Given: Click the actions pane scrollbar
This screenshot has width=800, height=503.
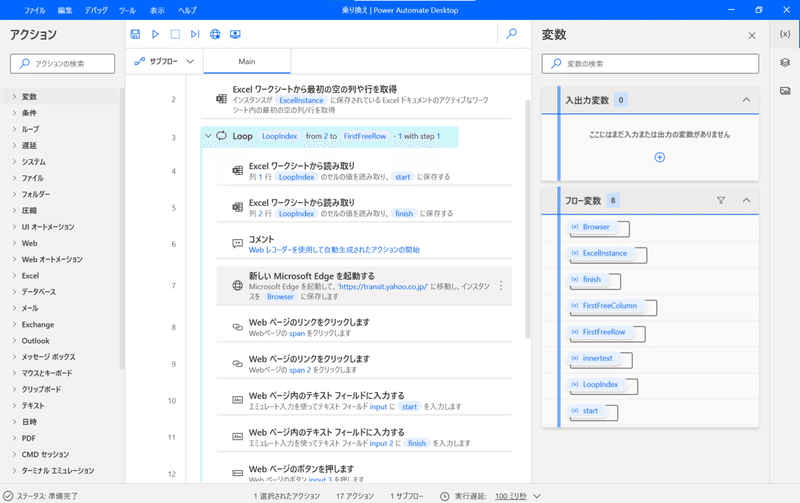Looking at the screenshot, I should [x=121, y=228].
